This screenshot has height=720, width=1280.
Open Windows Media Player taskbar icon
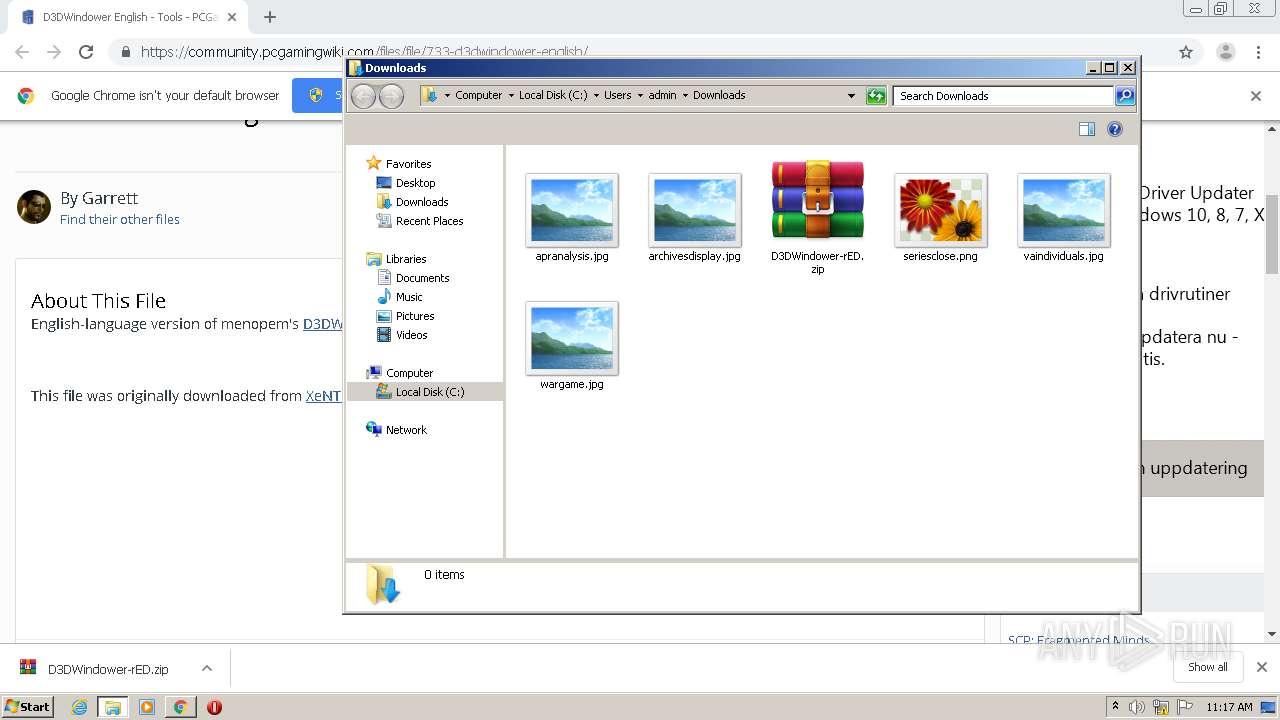point(147,707)
